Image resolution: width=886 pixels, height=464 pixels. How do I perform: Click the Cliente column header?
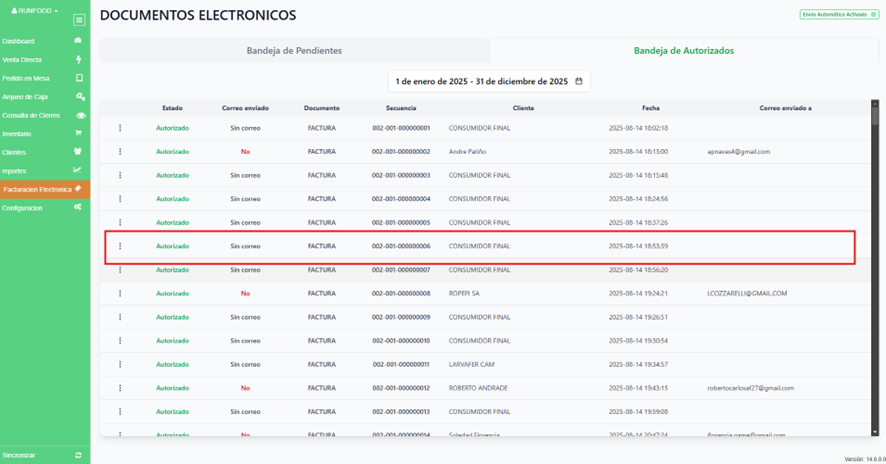(x=523, y=108)
